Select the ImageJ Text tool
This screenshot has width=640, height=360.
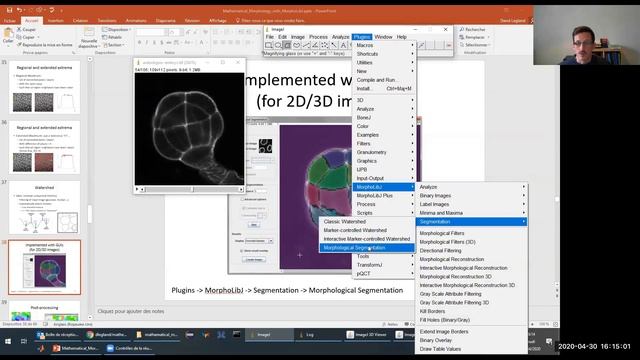(x=343, y=45)
